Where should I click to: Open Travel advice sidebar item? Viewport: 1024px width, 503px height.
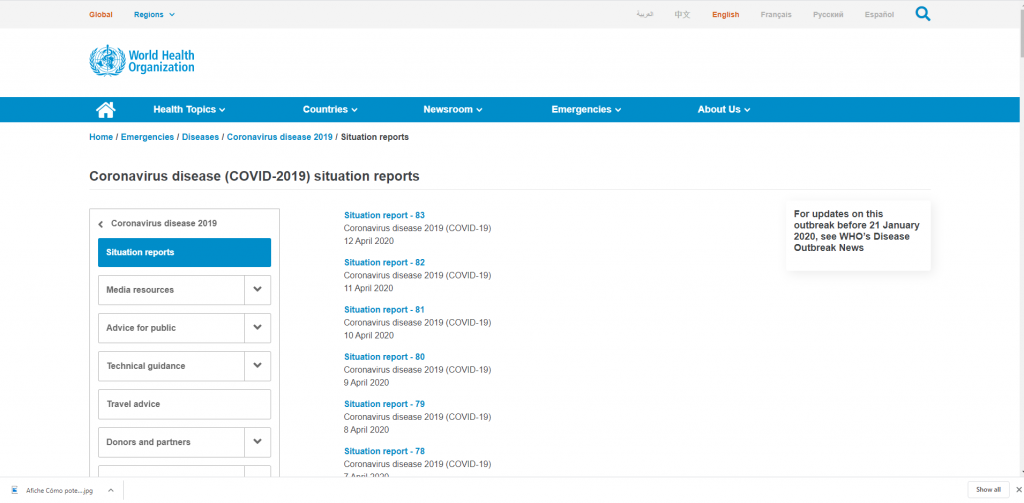(x=184, y=404)
